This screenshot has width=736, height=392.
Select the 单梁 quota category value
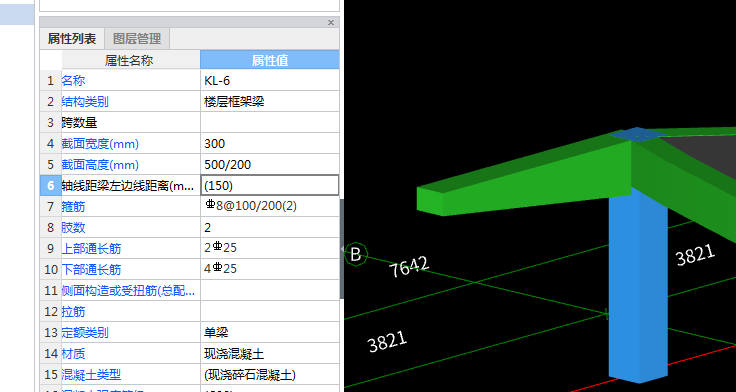click(269, 332)
